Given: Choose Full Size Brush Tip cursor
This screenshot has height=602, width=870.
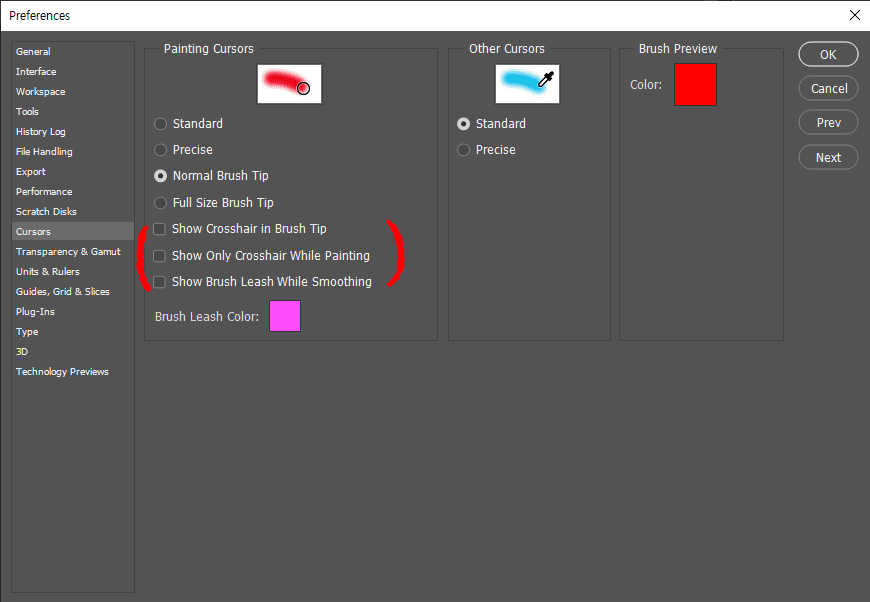Looking at the screenshot, I should coord(160,202).
